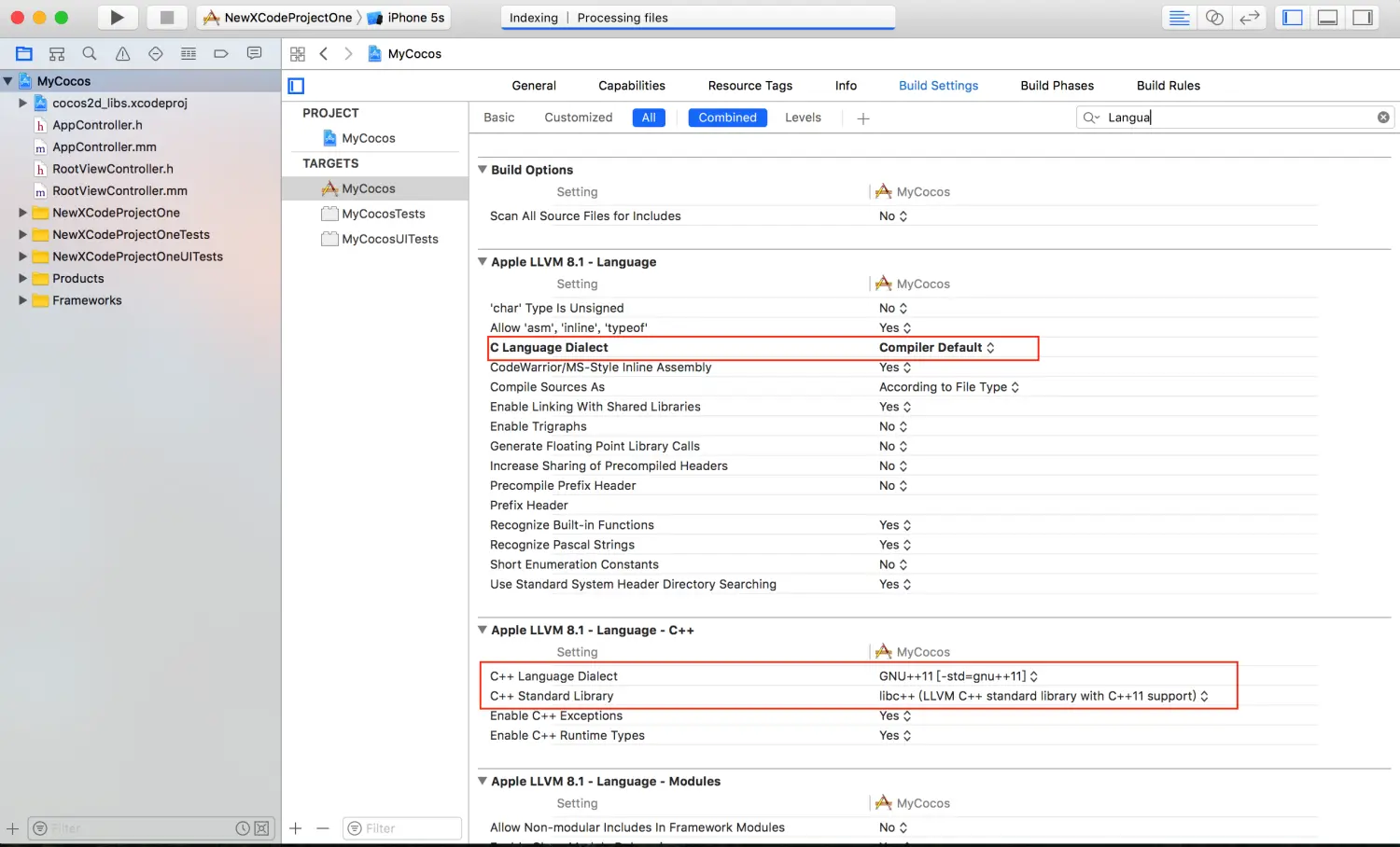Show All build settings
Image resolution: width=1400 pixels, height=847 pixels.
(x=649, y=118)
